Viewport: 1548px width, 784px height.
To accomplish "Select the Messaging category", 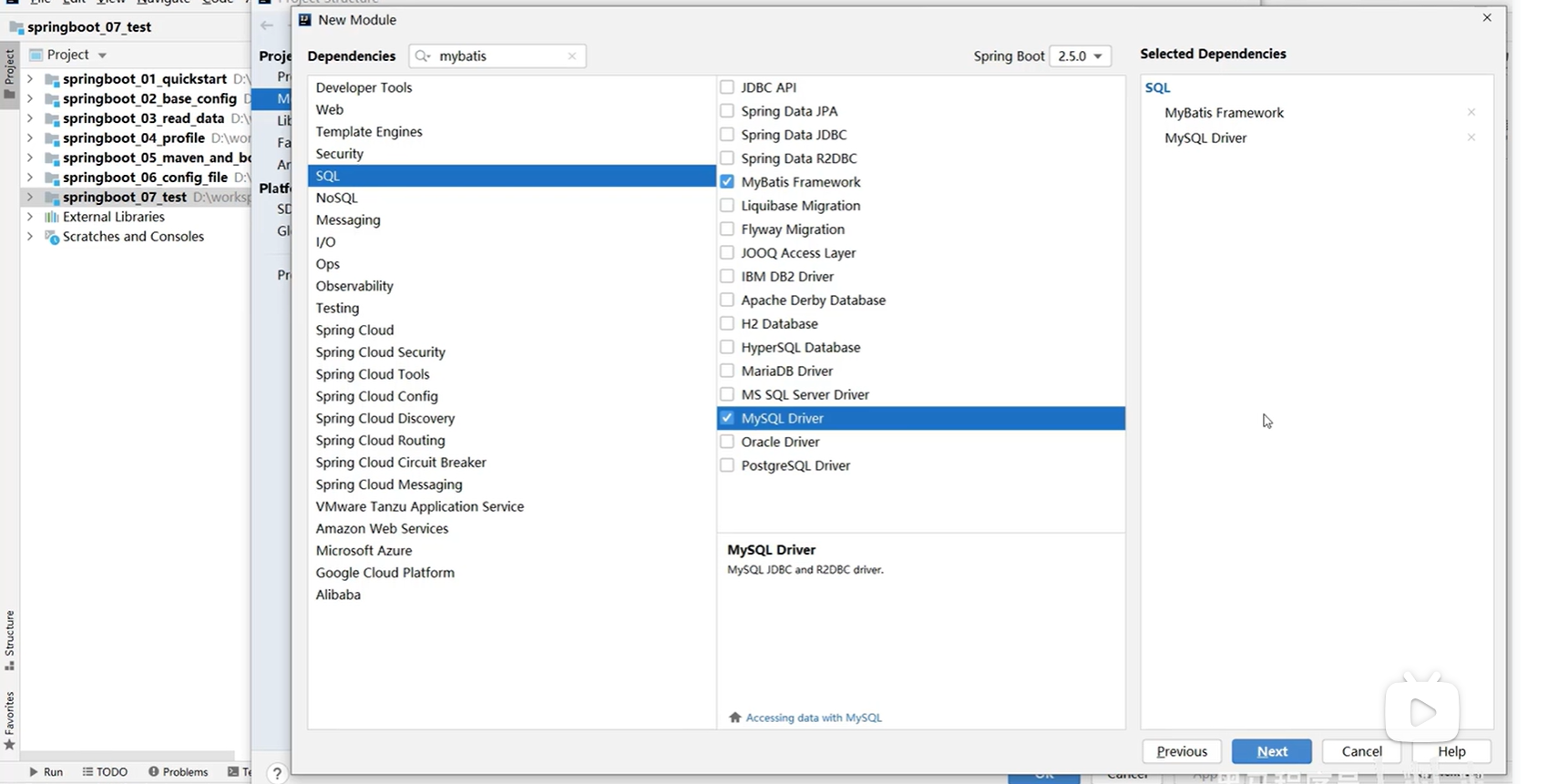I will pos(512,220).
